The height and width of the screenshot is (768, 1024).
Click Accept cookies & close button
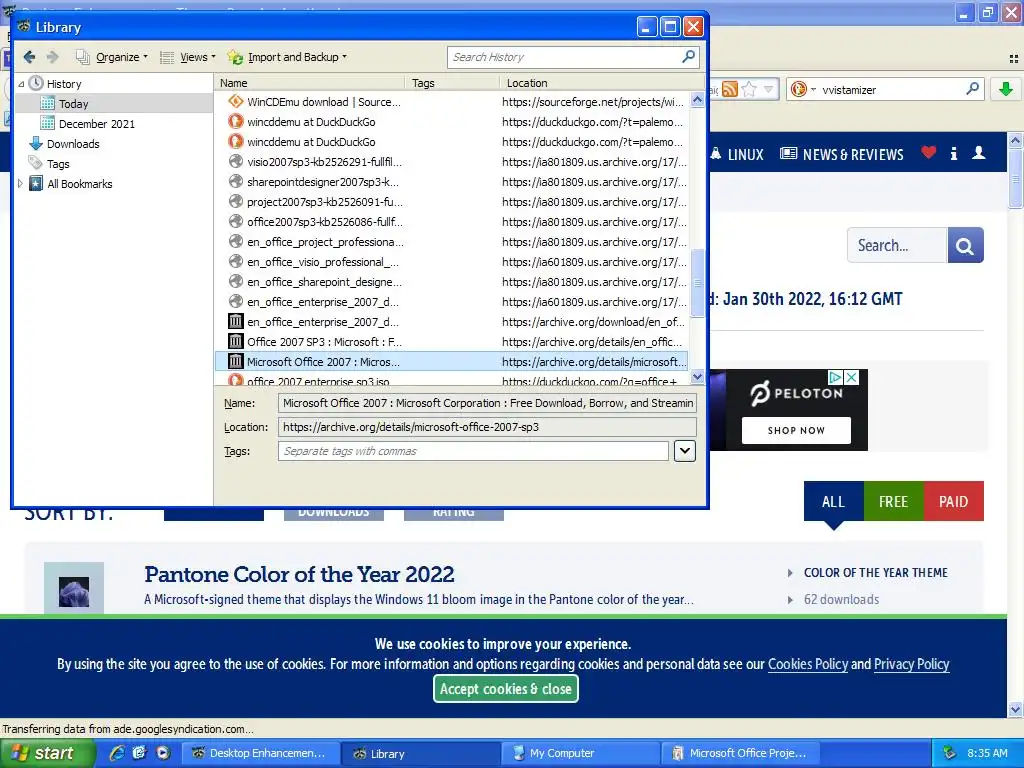pyautogui.click(x=505, y=689)
